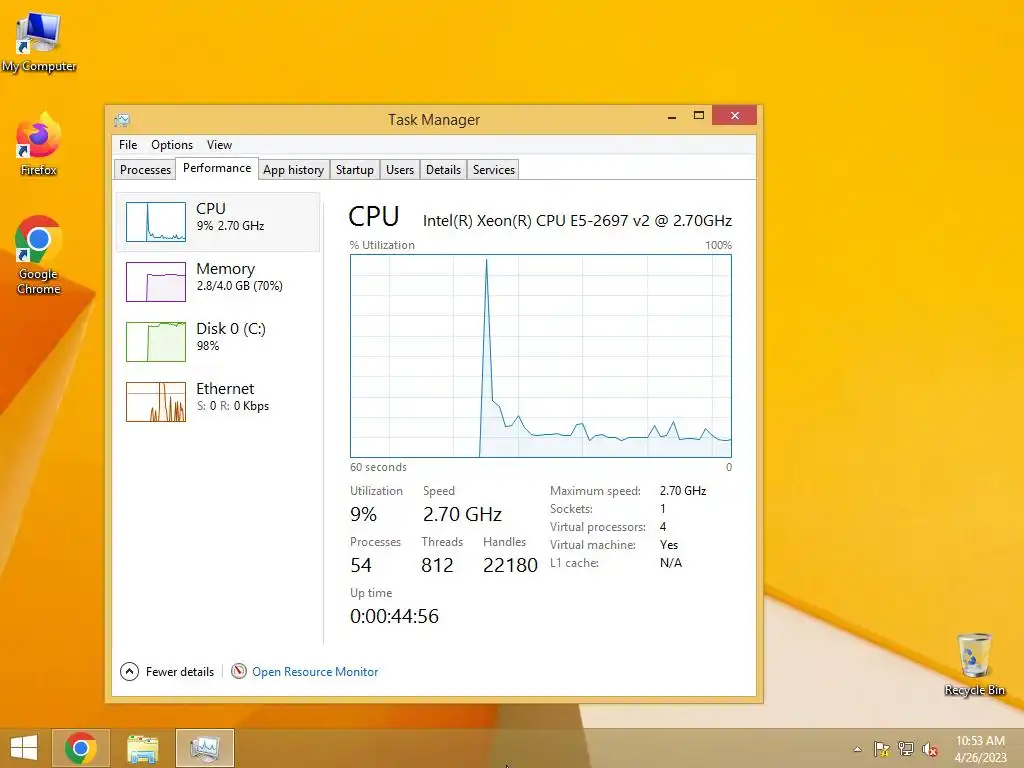
Task: Click the CPU model name text
Action: click(x=577, y=221)
